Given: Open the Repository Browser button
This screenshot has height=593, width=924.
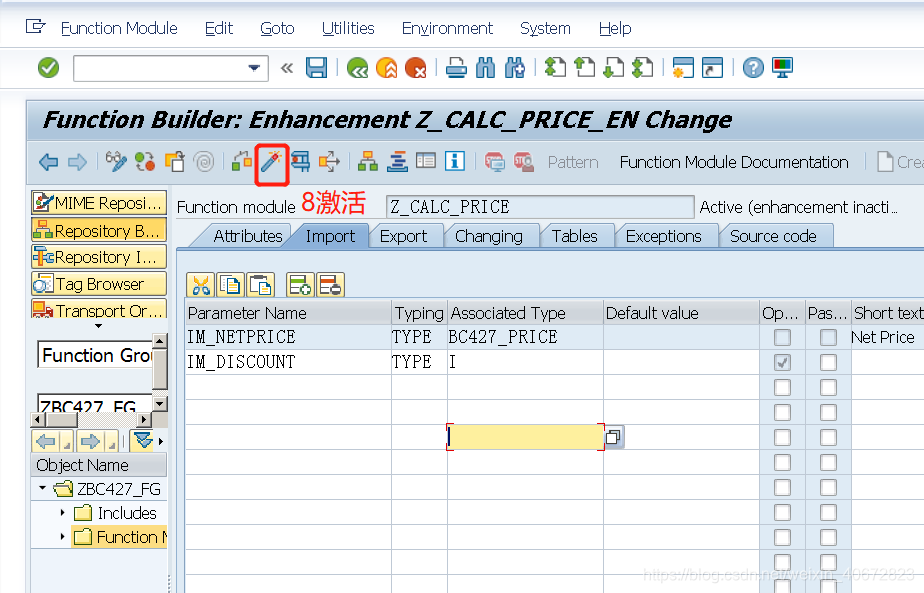Looking at the screenshot, I should click(x=99, y=230).
